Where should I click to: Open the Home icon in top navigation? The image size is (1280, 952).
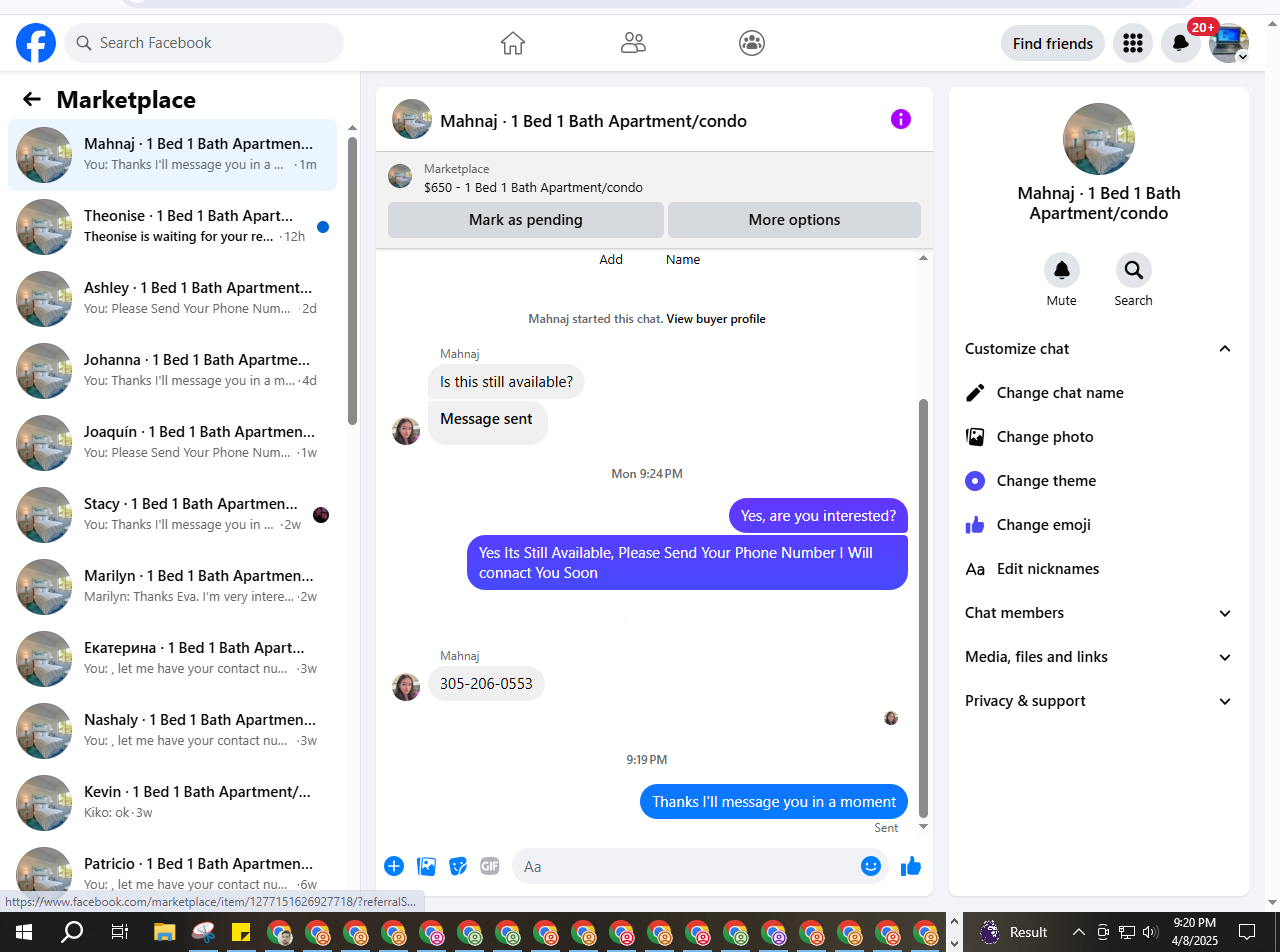tap(513, 43)
